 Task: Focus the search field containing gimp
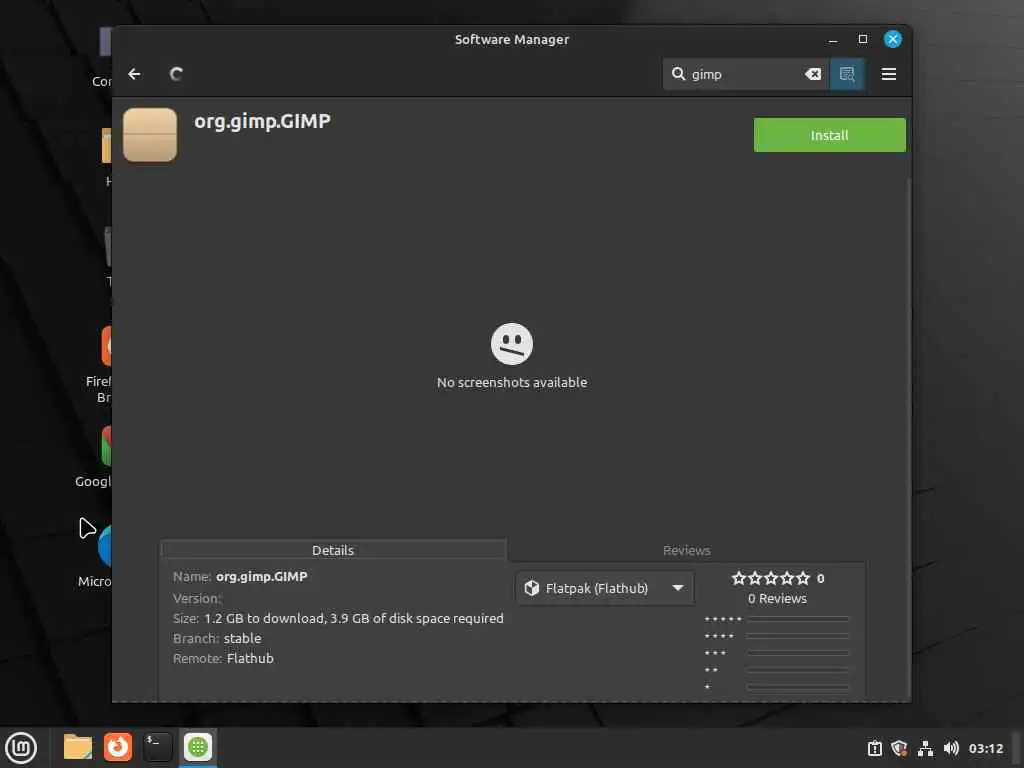pos(746,74)
